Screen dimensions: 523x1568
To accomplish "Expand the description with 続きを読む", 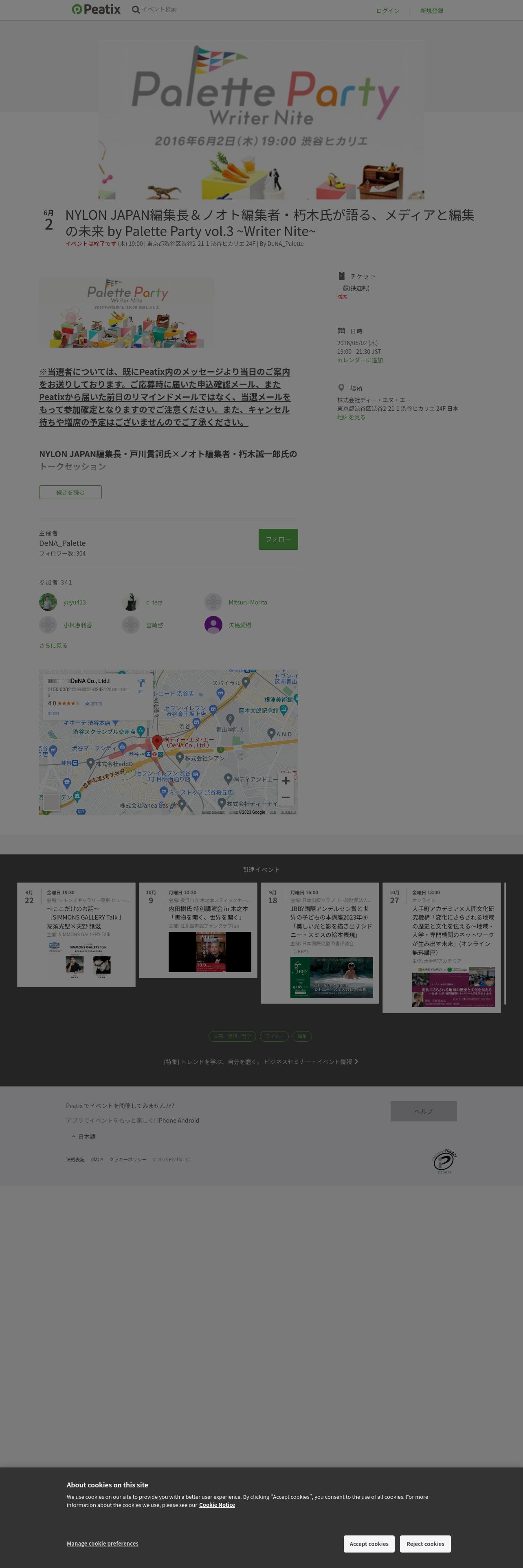I will click(70, 492).
